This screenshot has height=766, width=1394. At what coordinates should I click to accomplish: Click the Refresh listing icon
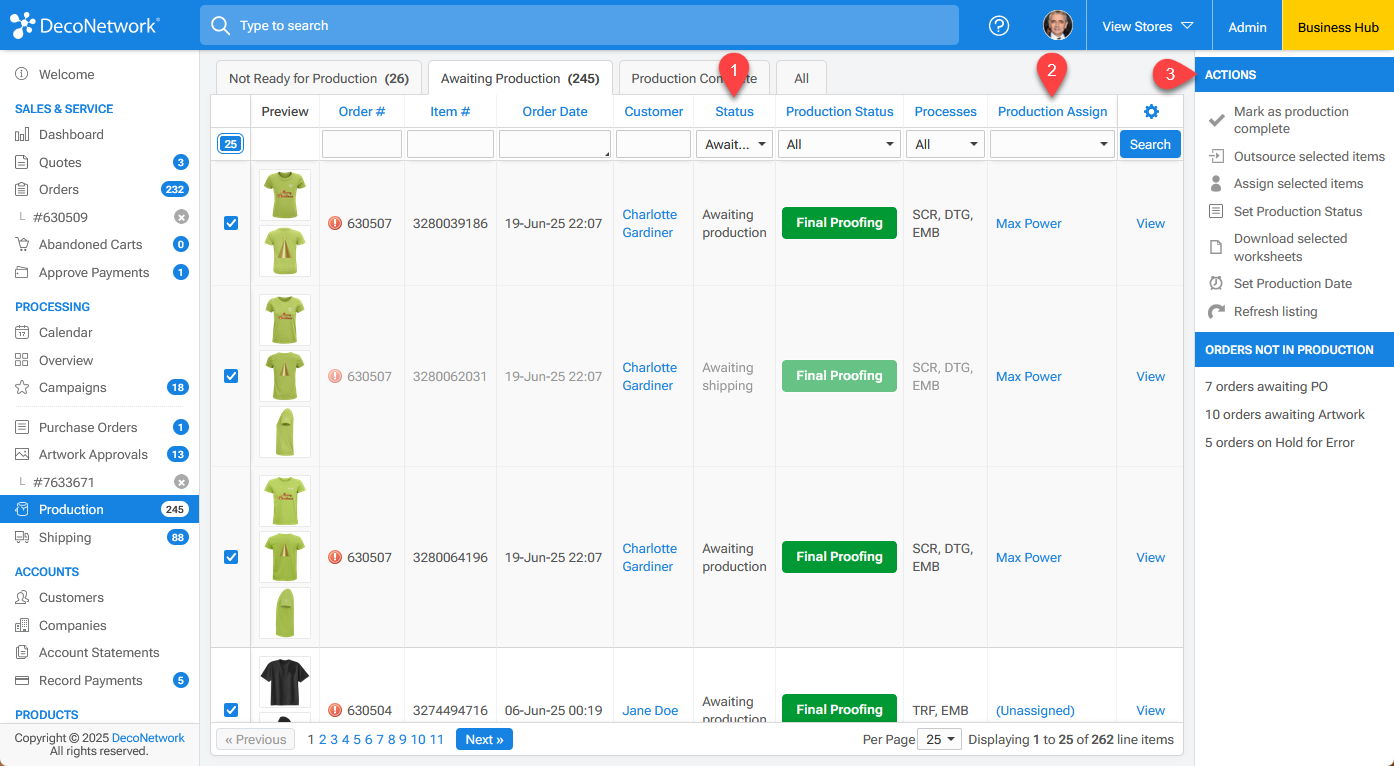pyautogui.click(x=1216, y=312)
